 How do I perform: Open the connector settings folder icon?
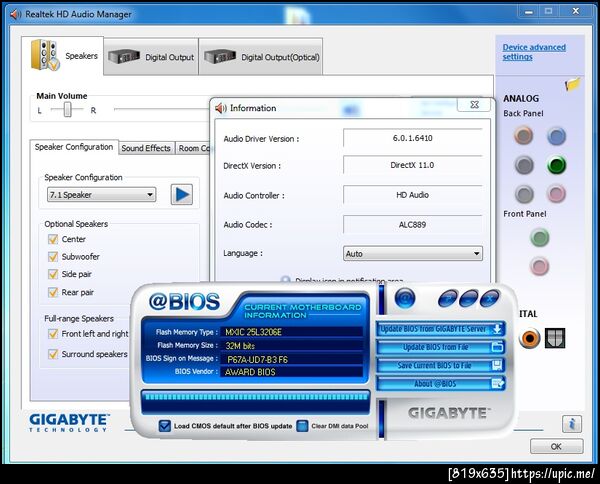pos(572,84)
